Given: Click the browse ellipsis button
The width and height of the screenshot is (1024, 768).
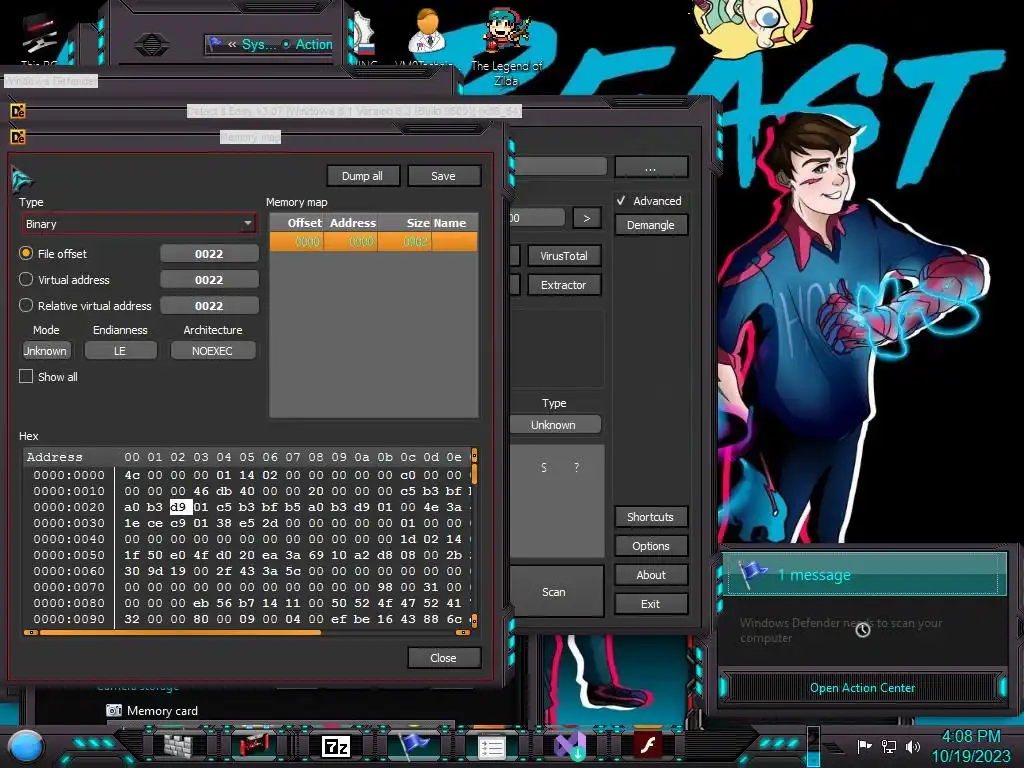Looking at the screenshot, I should 650,167.
